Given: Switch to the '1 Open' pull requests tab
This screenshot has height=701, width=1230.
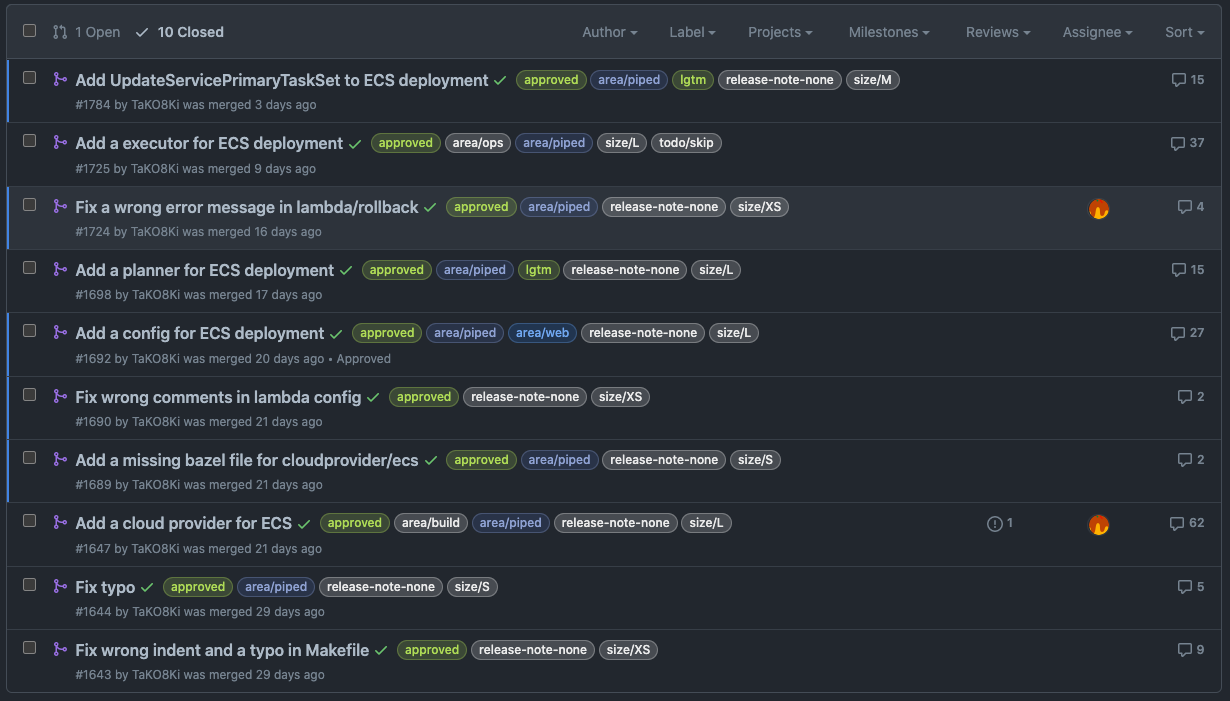Looking at the screenshot, I should pyautogui.click(x=86, y=32).
